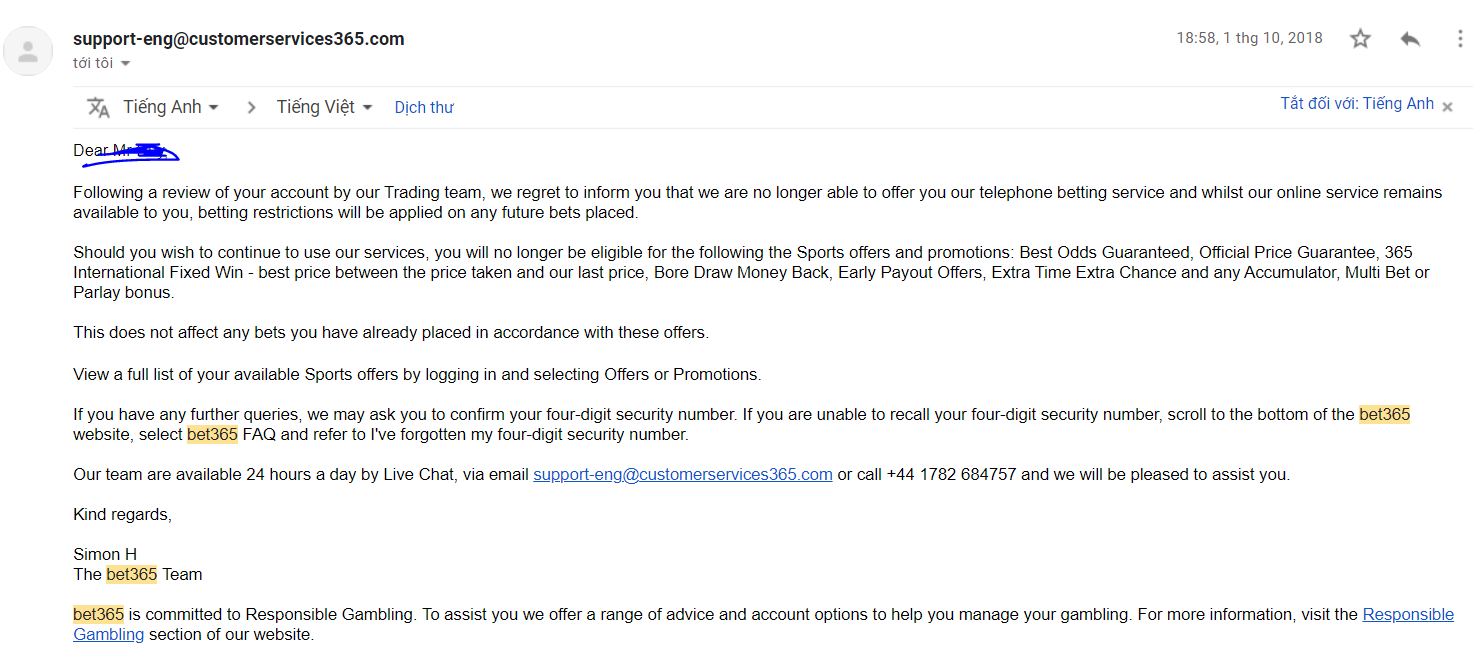Click the sender avatar icon
The height and width of the screenshot is (664, 1479).
29,51
